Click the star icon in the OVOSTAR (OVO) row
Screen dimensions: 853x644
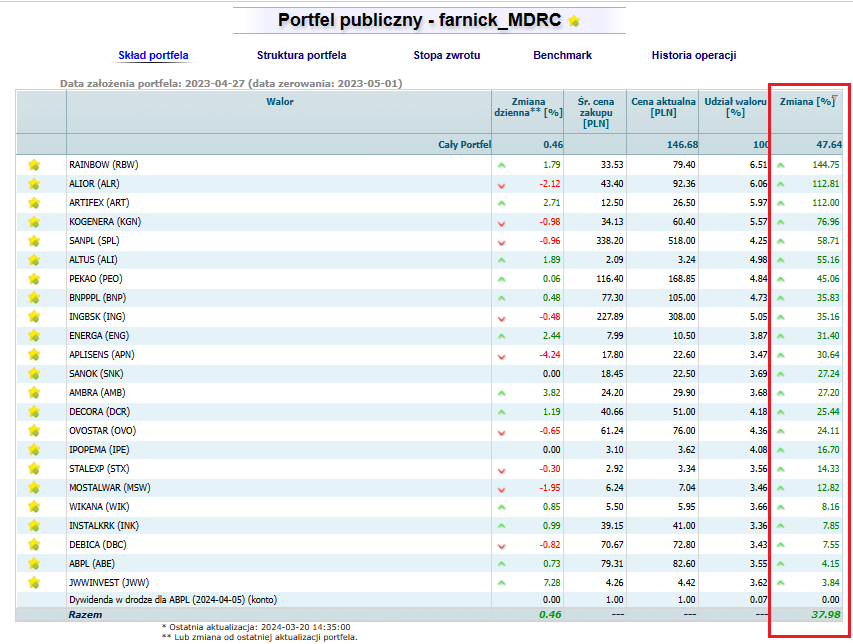tap(34, 431)
